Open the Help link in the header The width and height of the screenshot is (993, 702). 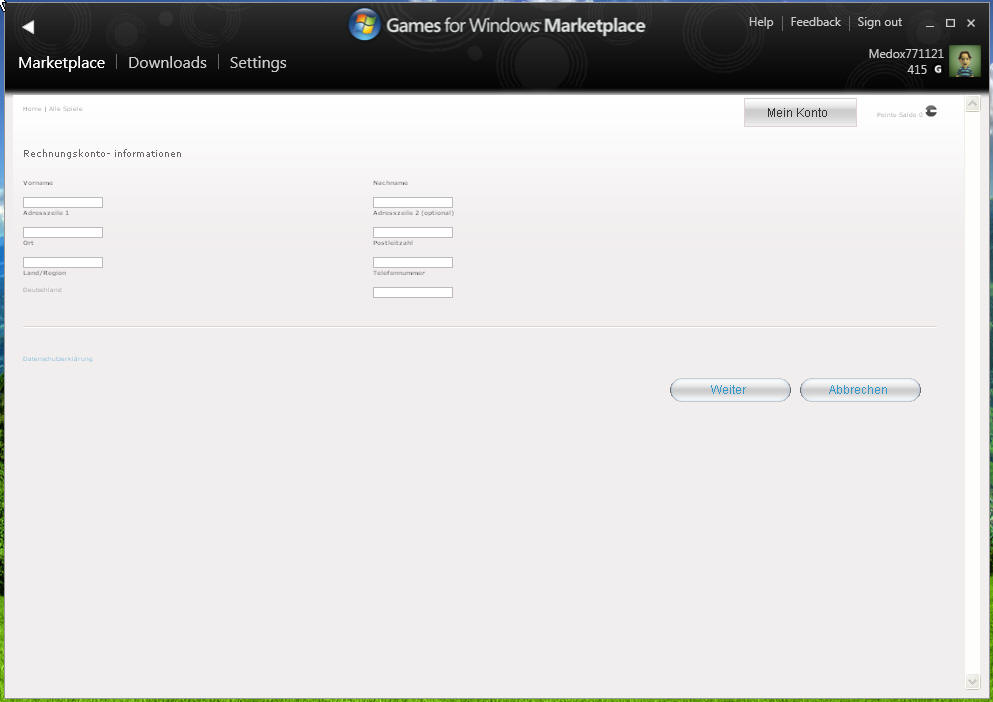[x=761, y=22]
